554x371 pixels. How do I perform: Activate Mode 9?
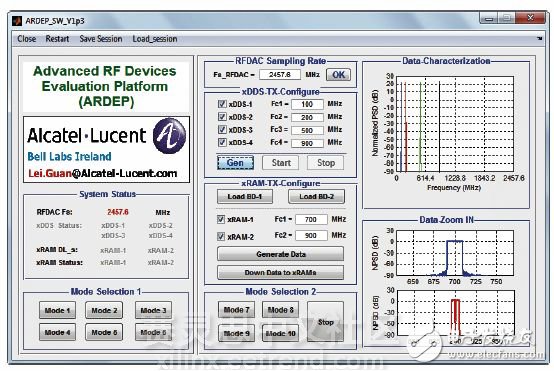tap(236, 333)
